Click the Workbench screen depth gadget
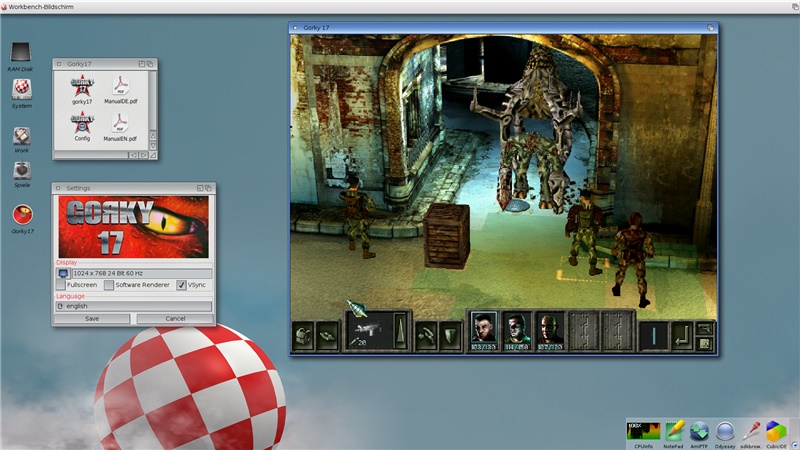This screenshot has width=800, height=450. [x=795, y=7]
